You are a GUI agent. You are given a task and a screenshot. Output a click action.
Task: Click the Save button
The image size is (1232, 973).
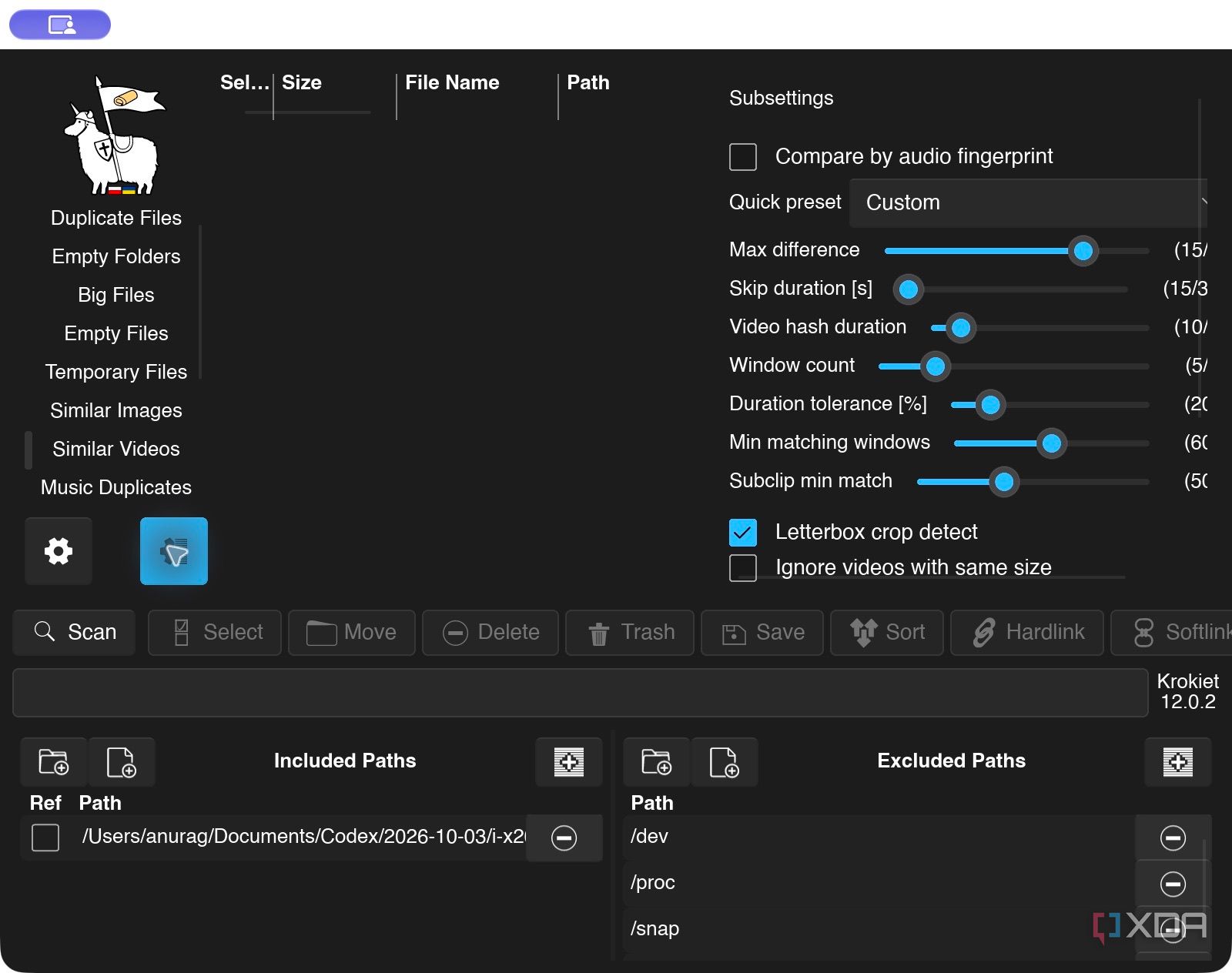762,633
